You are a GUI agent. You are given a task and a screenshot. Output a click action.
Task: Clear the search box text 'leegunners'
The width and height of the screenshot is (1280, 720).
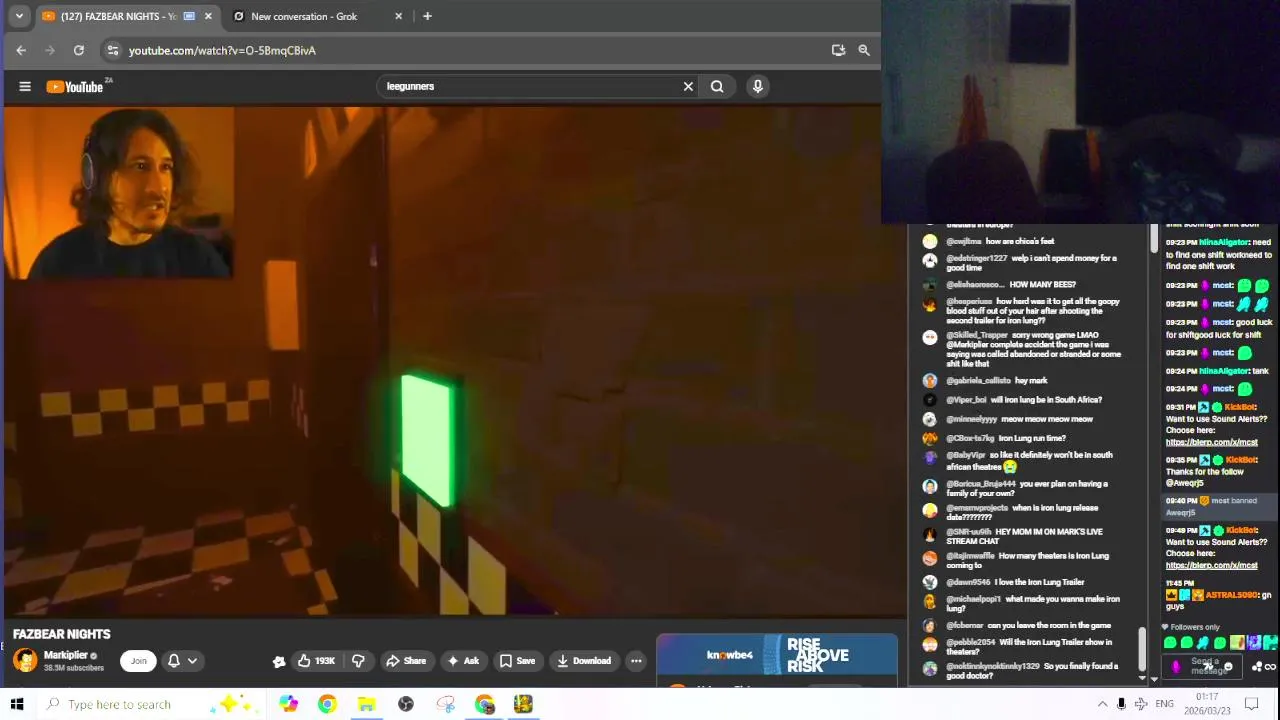pyautogui.click(x=688, y=87)
